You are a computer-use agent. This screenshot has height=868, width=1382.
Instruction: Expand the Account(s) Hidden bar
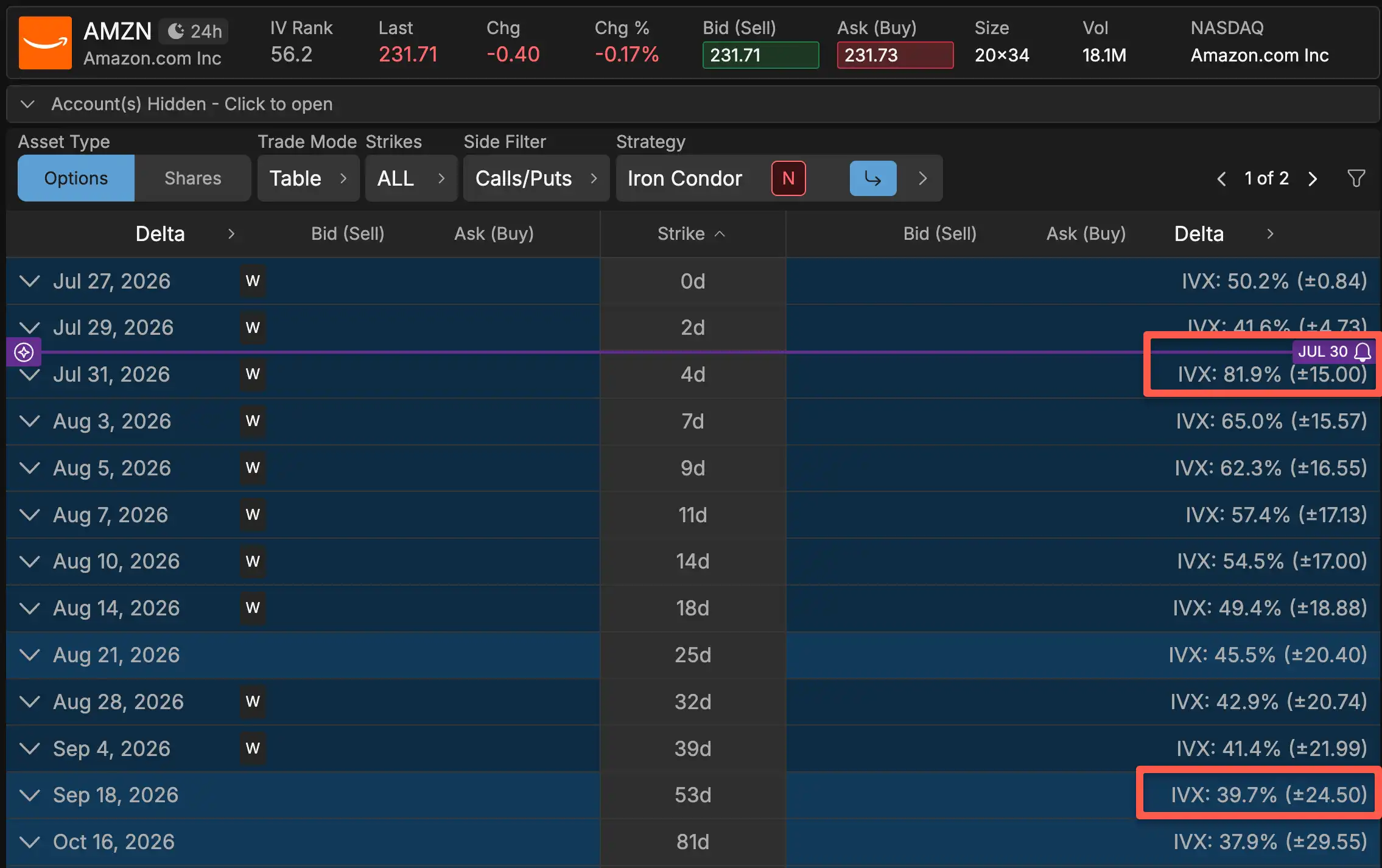pos(693,104)
